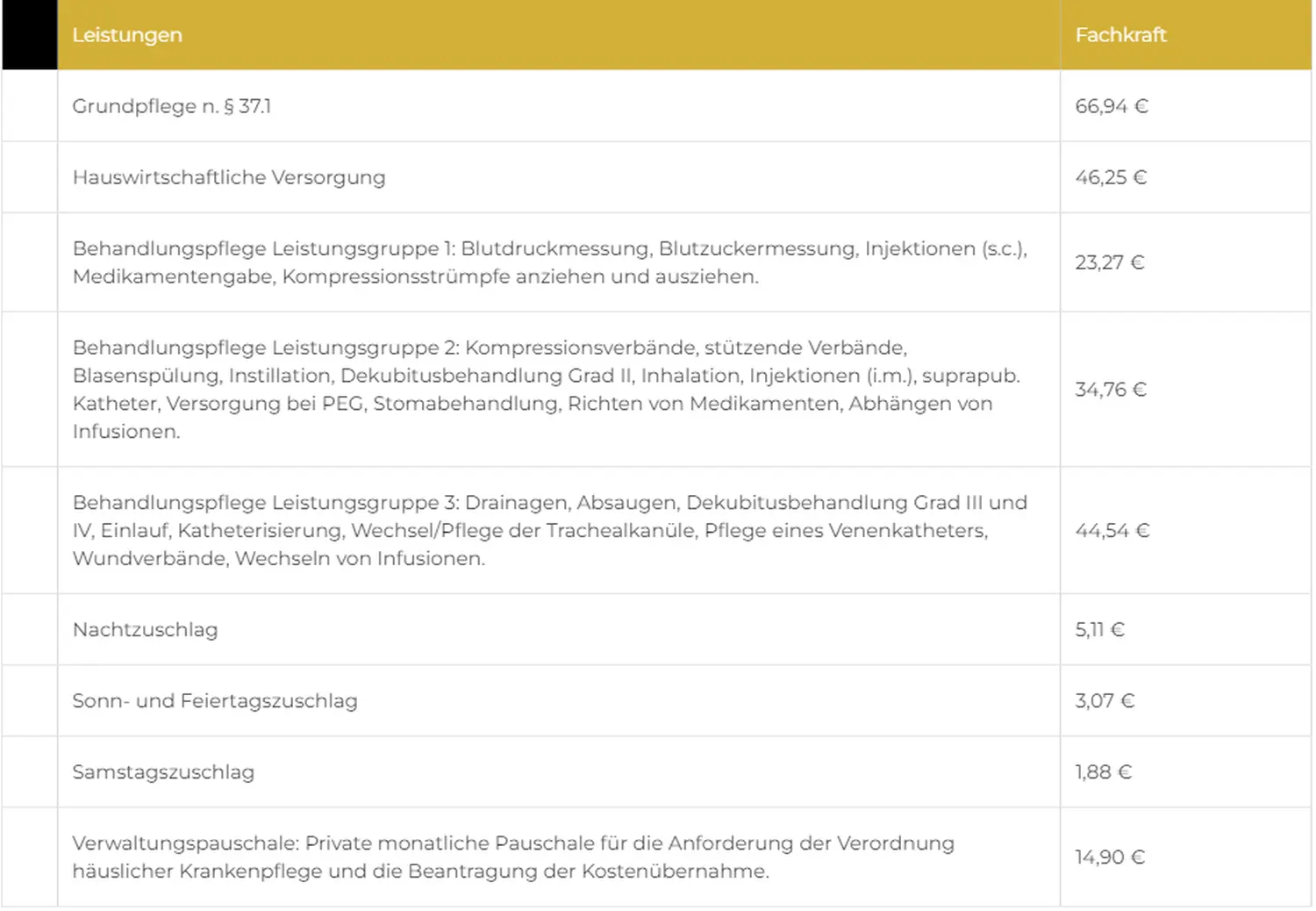Click the price 3,07 €
Image resolution: width=1316 pixels, height=911 pixels.
pos(1105,700)
